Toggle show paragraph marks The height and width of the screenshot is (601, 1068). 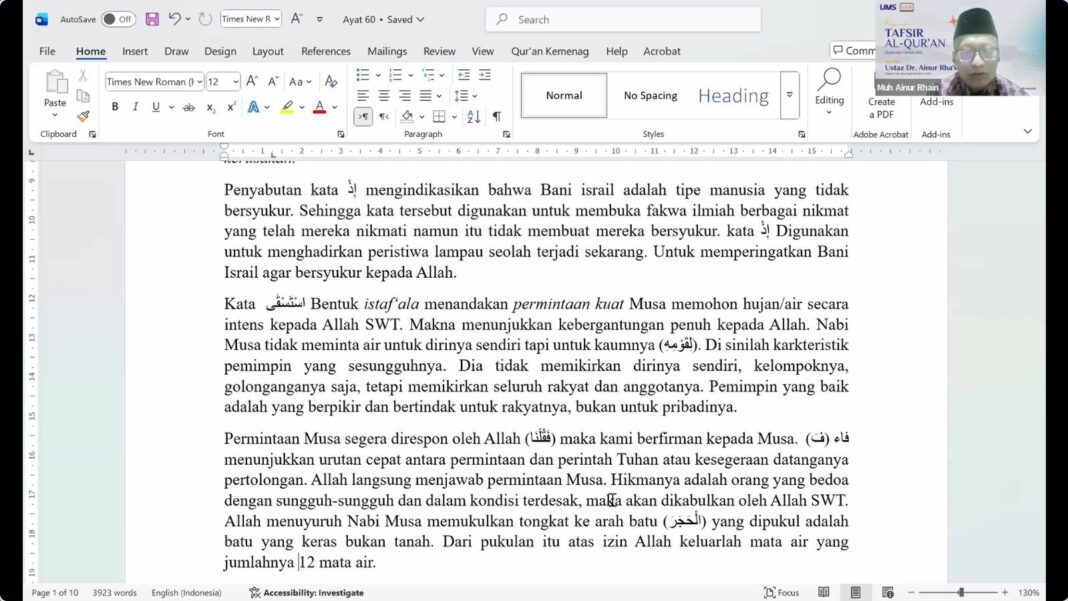(x=497, y=117)
